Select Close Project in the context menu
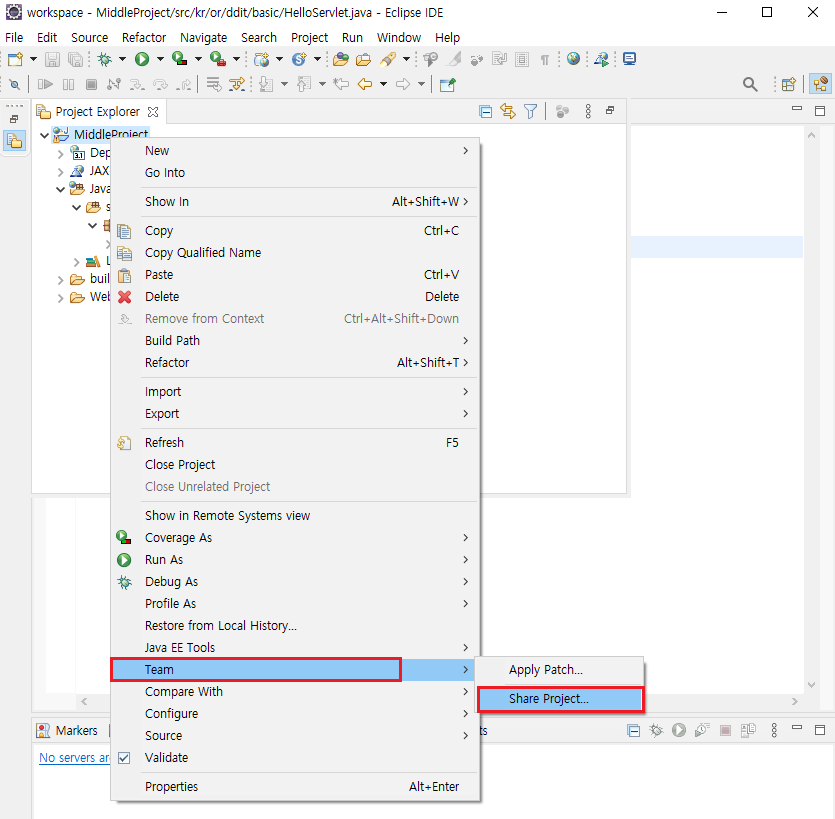 [296, 464]
